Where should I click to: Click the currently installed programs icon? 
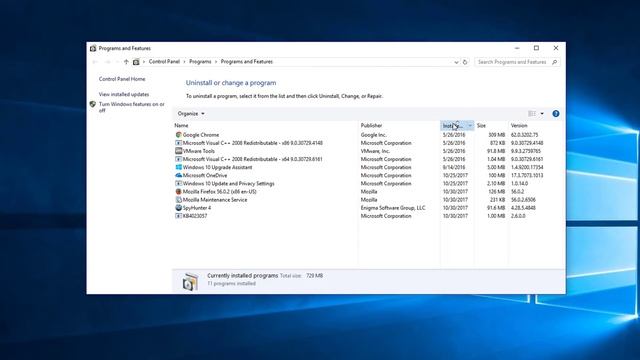pos(190,281)
